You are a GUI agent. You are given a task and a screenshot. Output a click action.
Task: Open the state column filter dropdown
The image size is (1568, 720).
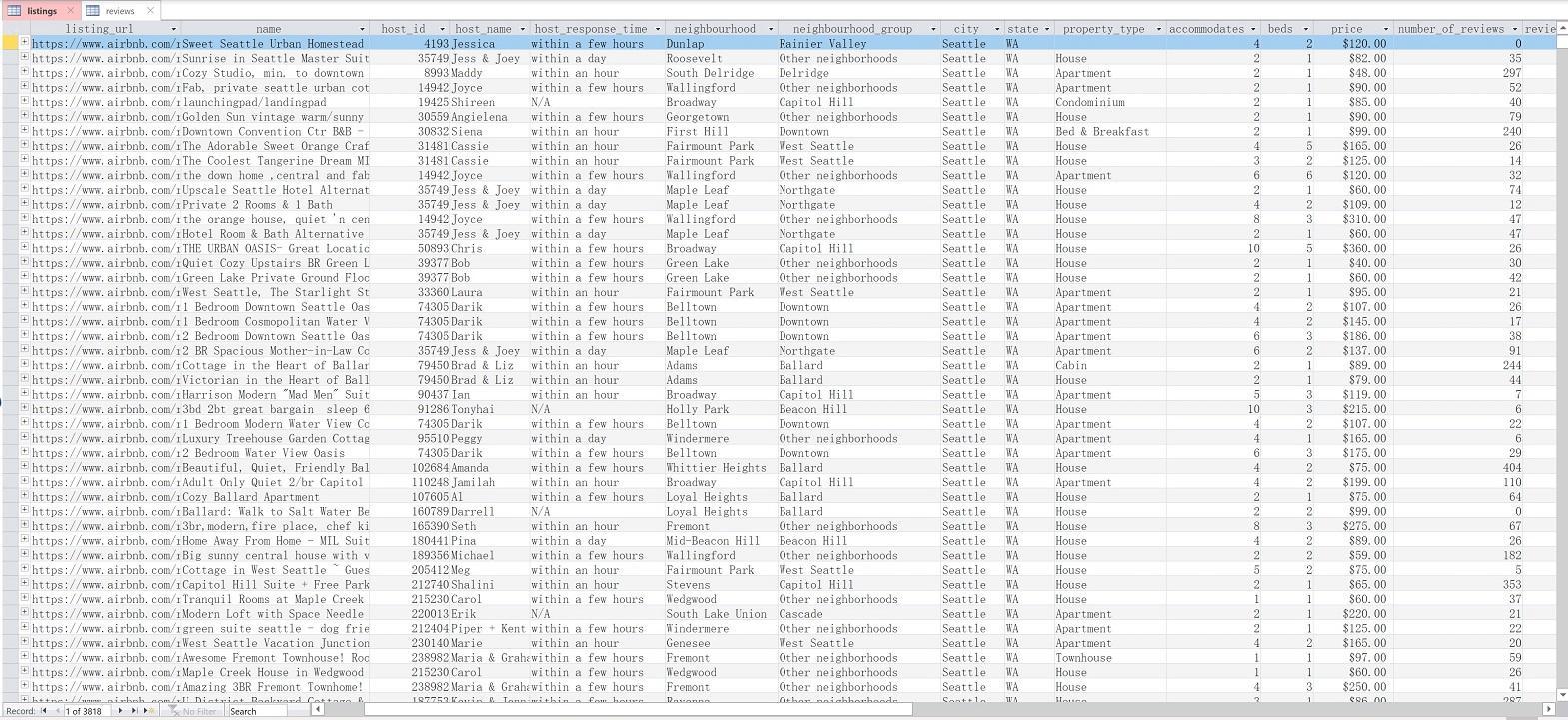[1047, 29]
